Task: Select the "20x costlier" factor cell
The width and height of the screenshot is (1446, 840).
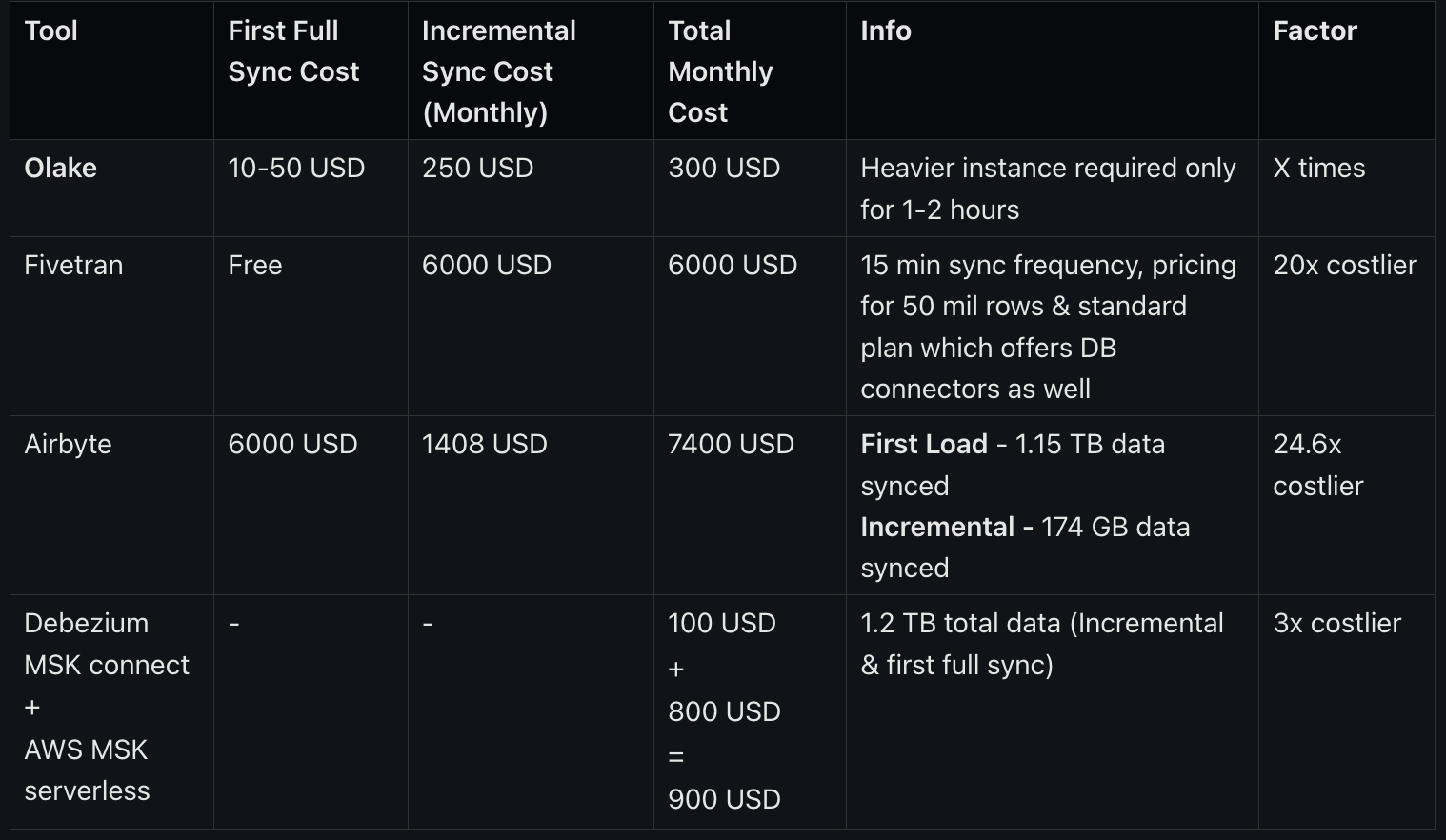Action: point(1344,266)
